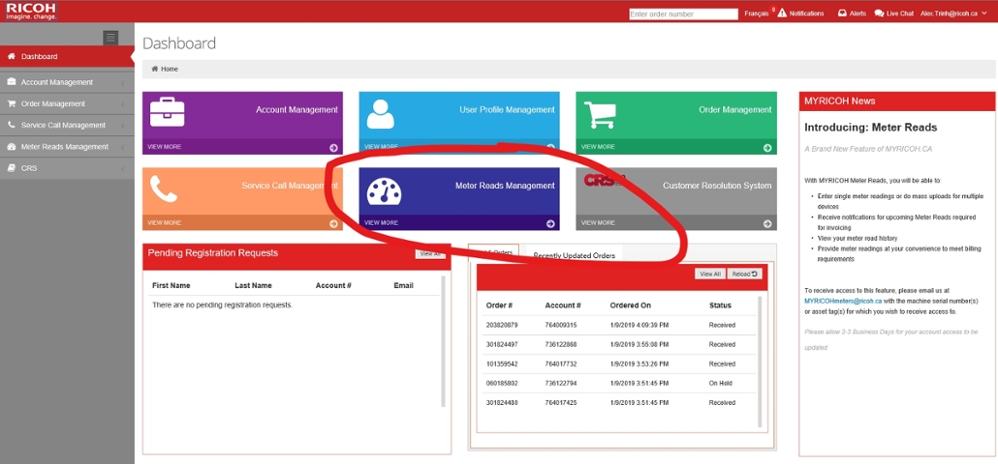Click the CRS book icon in sidebar
The image size is (998, 464).
pos(11,169)
